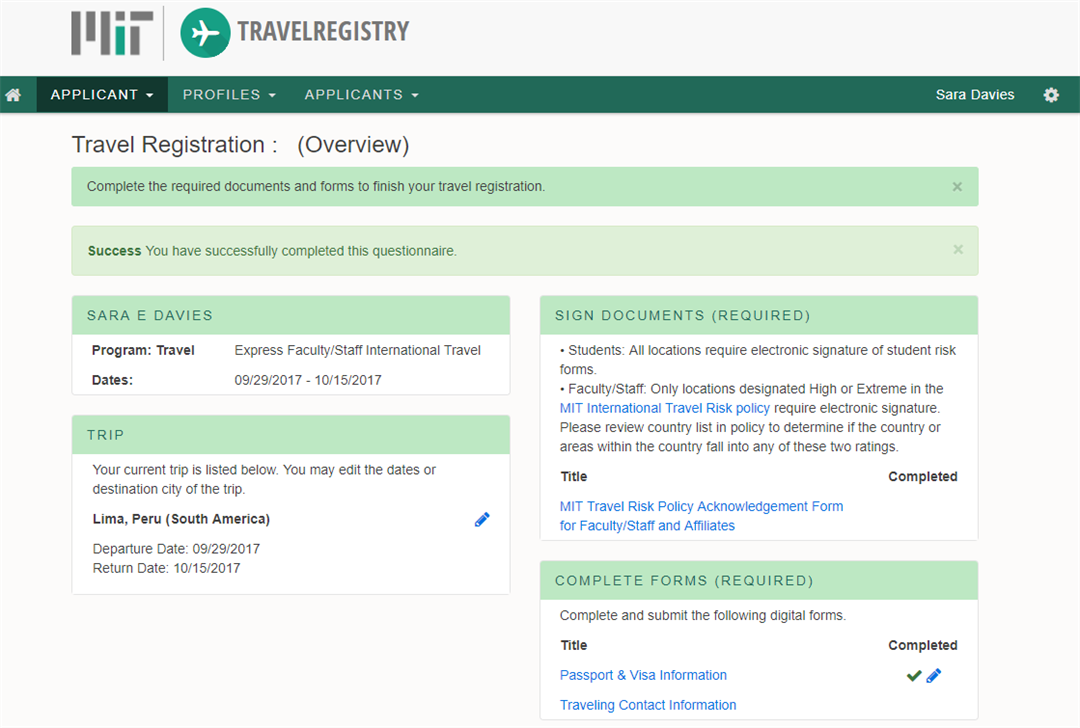Click the home icon in navigation bar
The height and width of the screenshot is (728, 1080).
click(x=14, y=95)
